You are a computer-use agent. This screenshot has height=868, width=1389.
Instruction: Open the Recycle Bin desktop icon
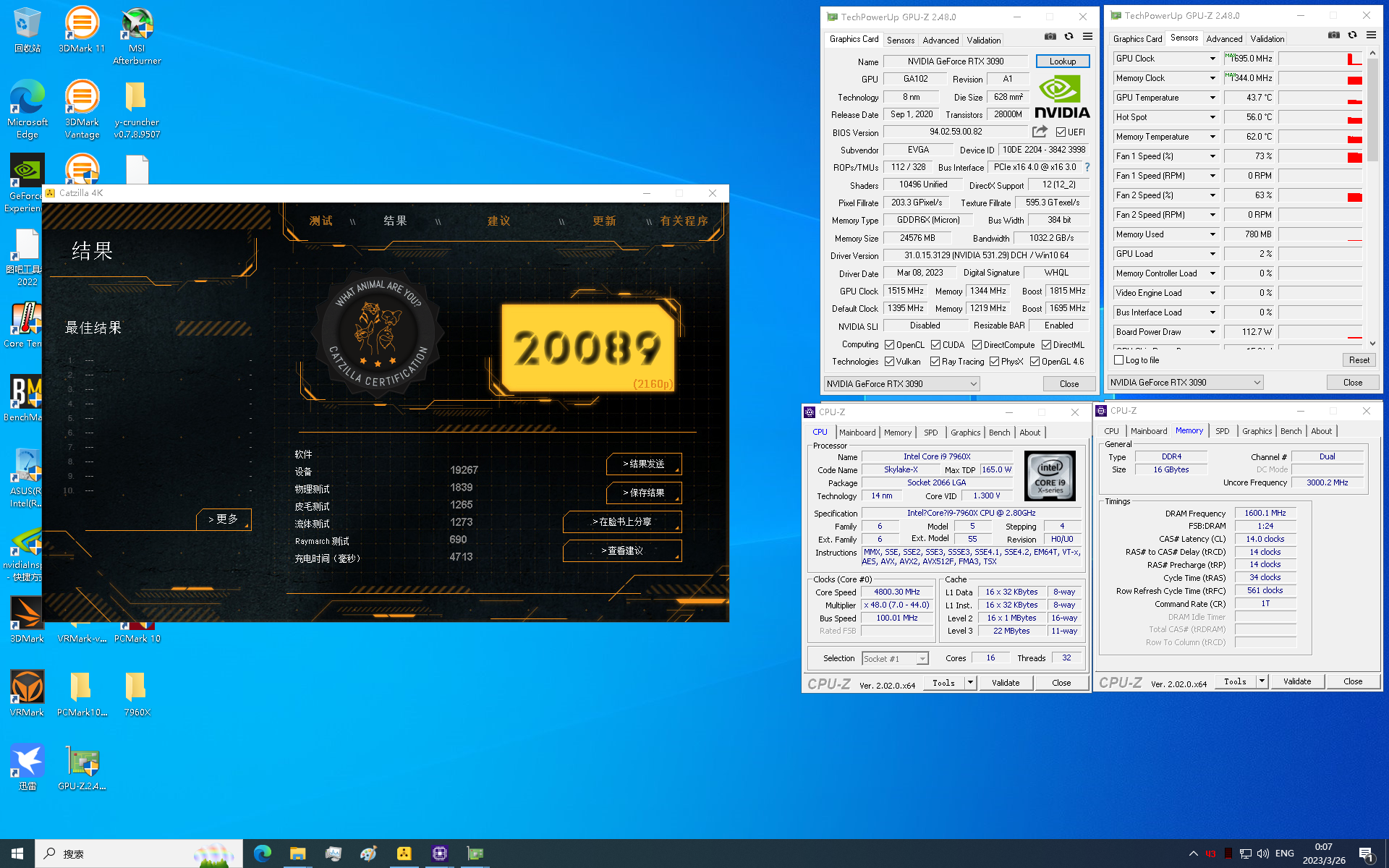click(x=27, y=30)
